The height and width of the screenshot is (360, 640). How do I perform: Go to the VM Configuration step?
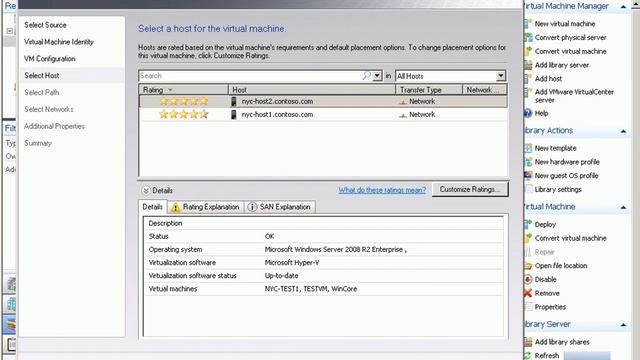[x=50, y=59]
